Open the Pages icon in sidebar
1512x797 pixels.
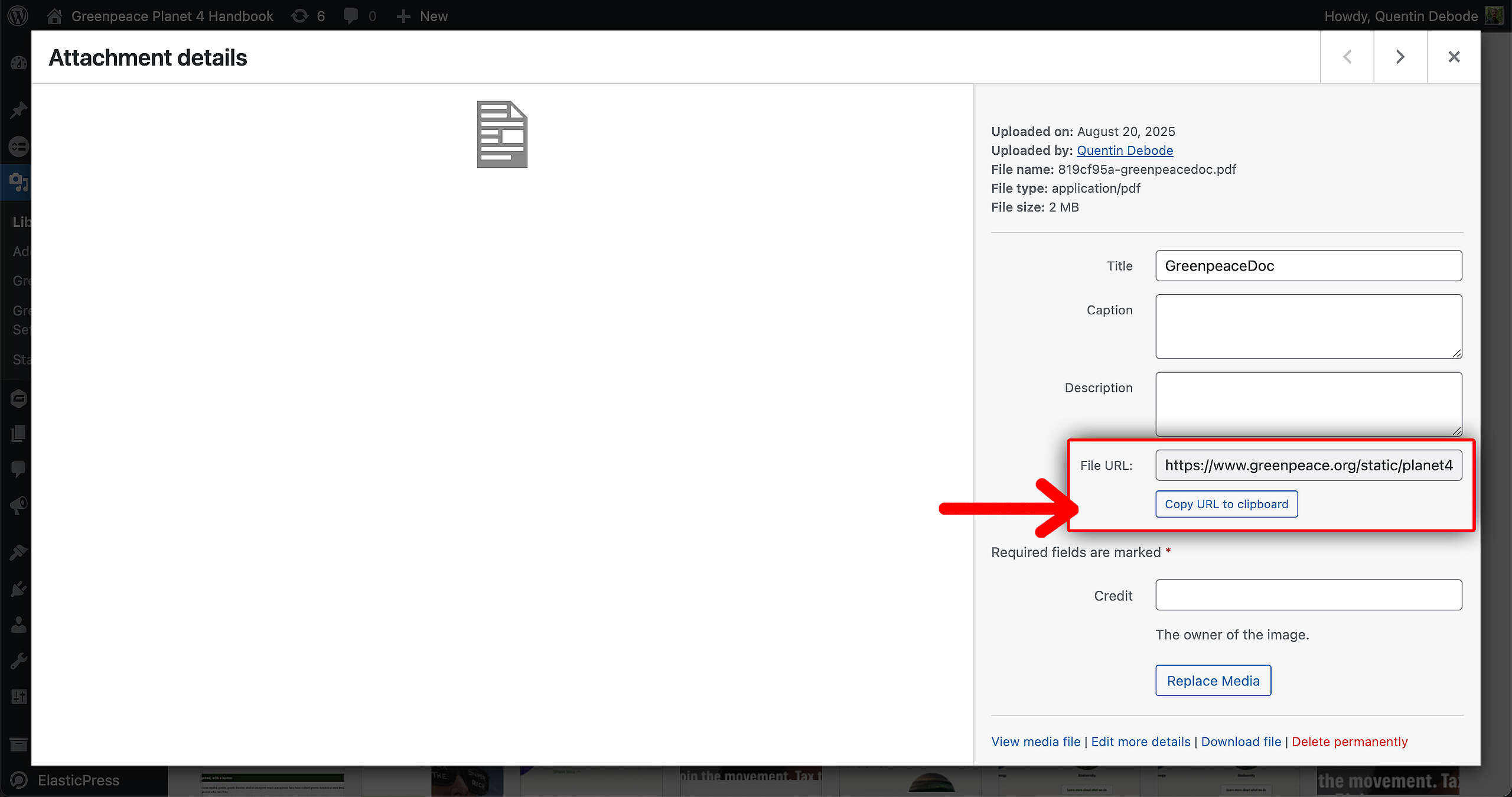point(18,434)
